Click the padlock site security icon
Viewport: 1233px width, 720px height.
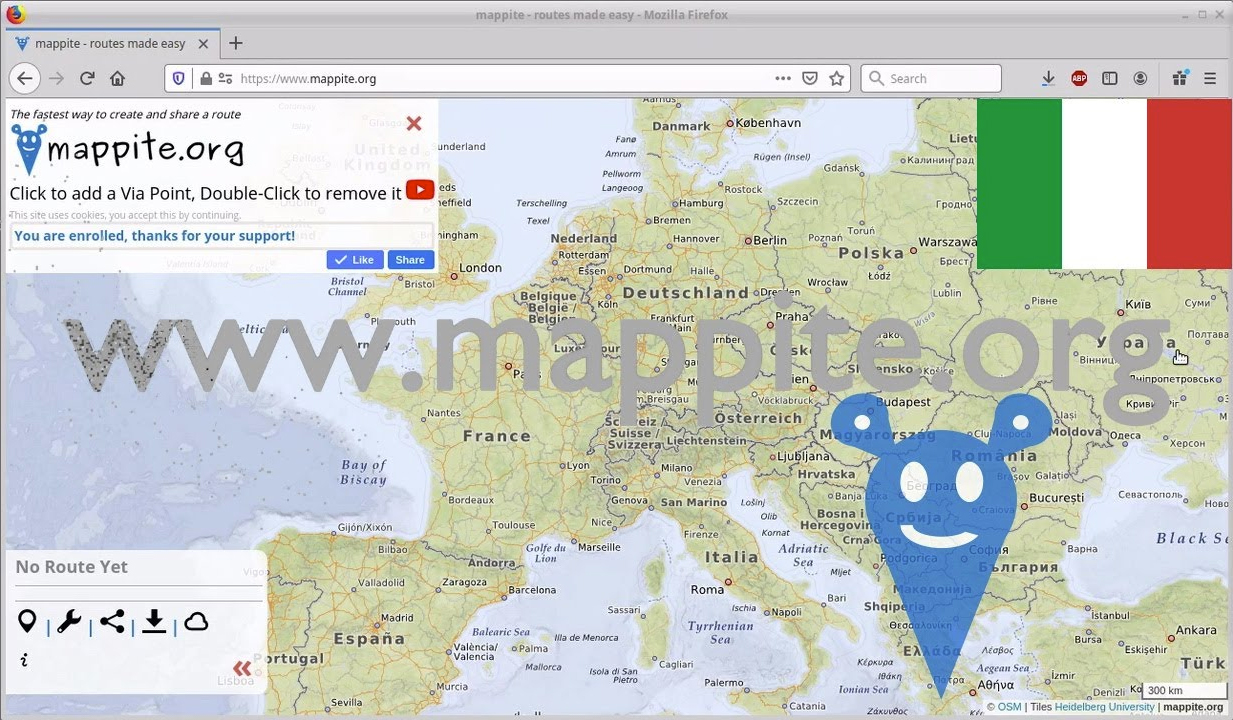pos(206,78)
